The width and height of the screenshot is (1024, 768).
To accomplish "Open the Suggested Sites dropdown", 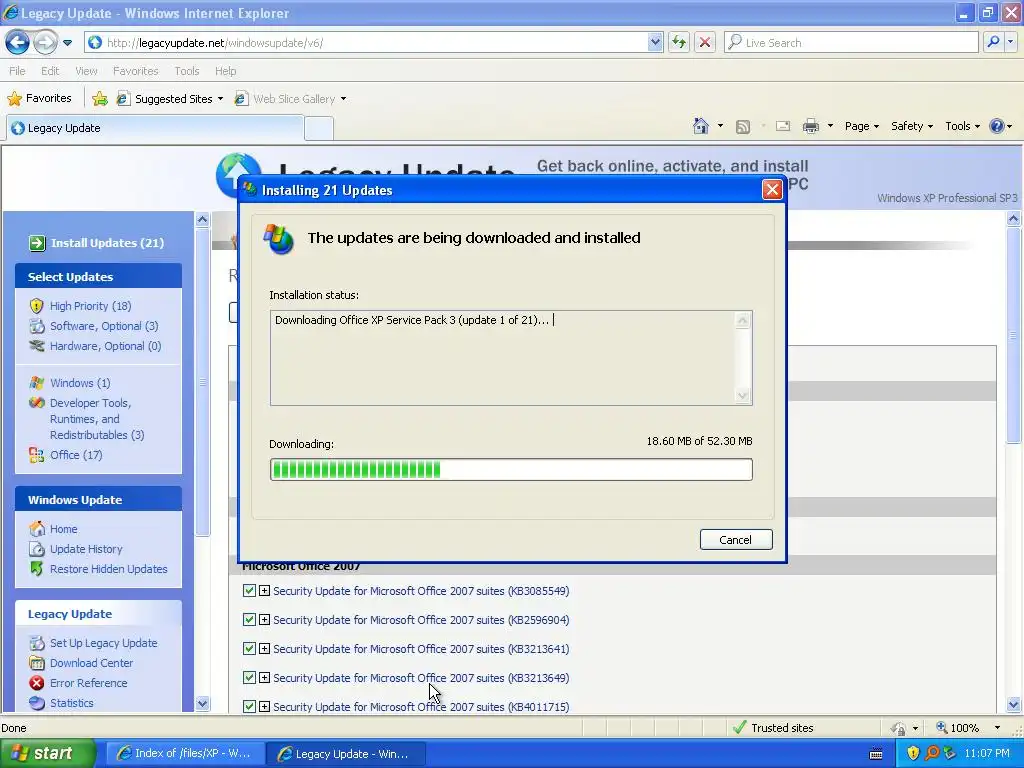I will coord(220,99).
